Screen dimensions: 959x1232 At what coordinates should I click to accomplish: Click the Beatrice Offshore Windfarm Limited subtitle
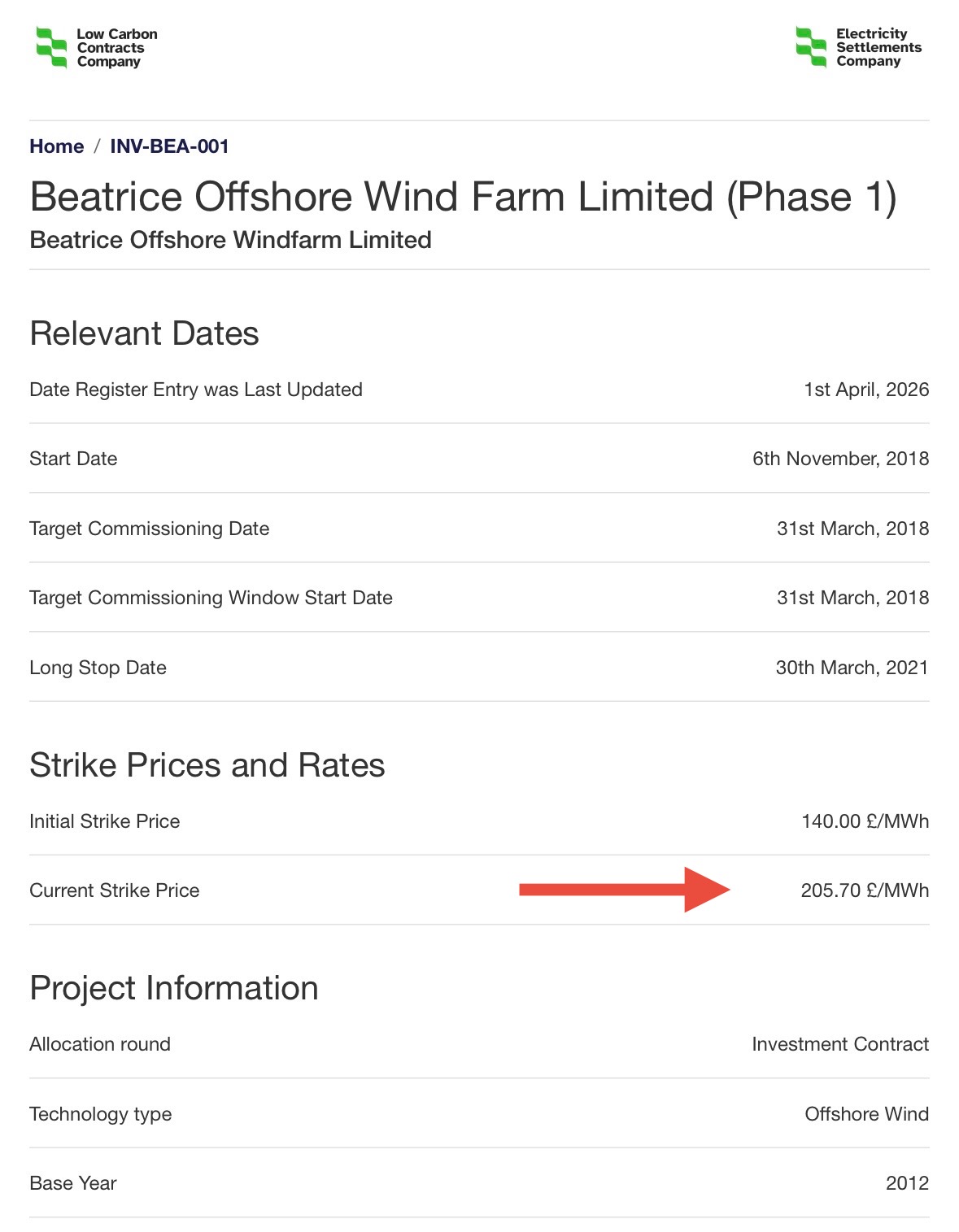[x=230, y=240]
